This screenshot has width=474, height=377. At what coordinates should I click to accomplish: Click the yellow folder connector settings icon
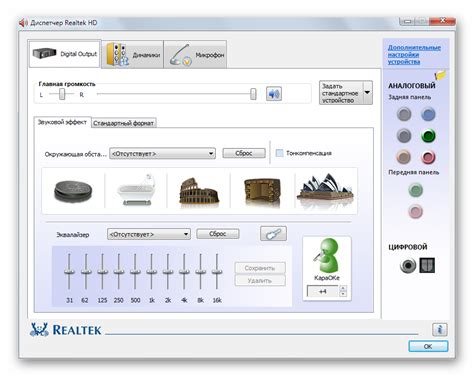click(x=440, y=75)
